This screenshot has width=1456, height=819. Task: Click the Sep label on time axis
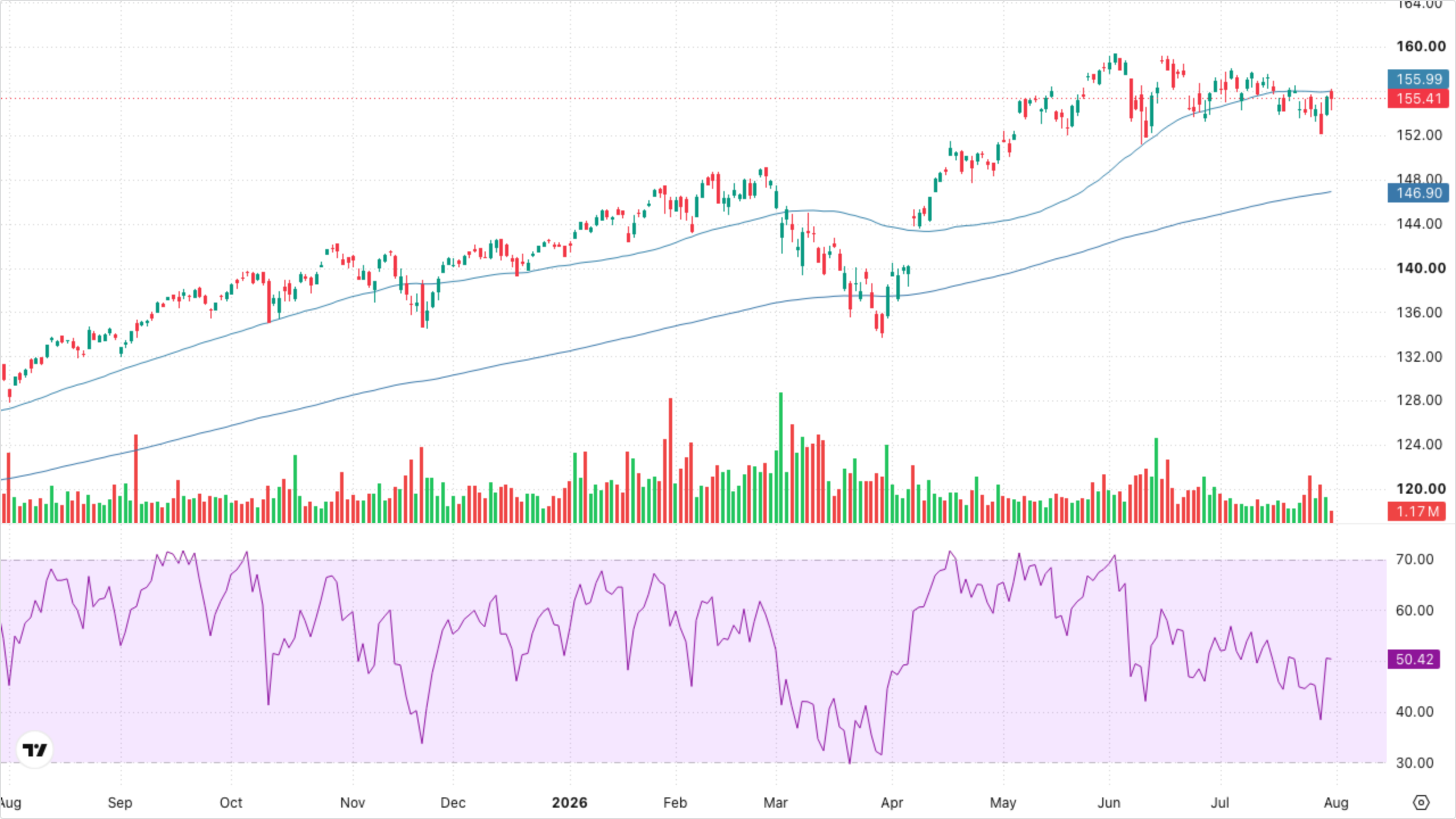(120, 803)
